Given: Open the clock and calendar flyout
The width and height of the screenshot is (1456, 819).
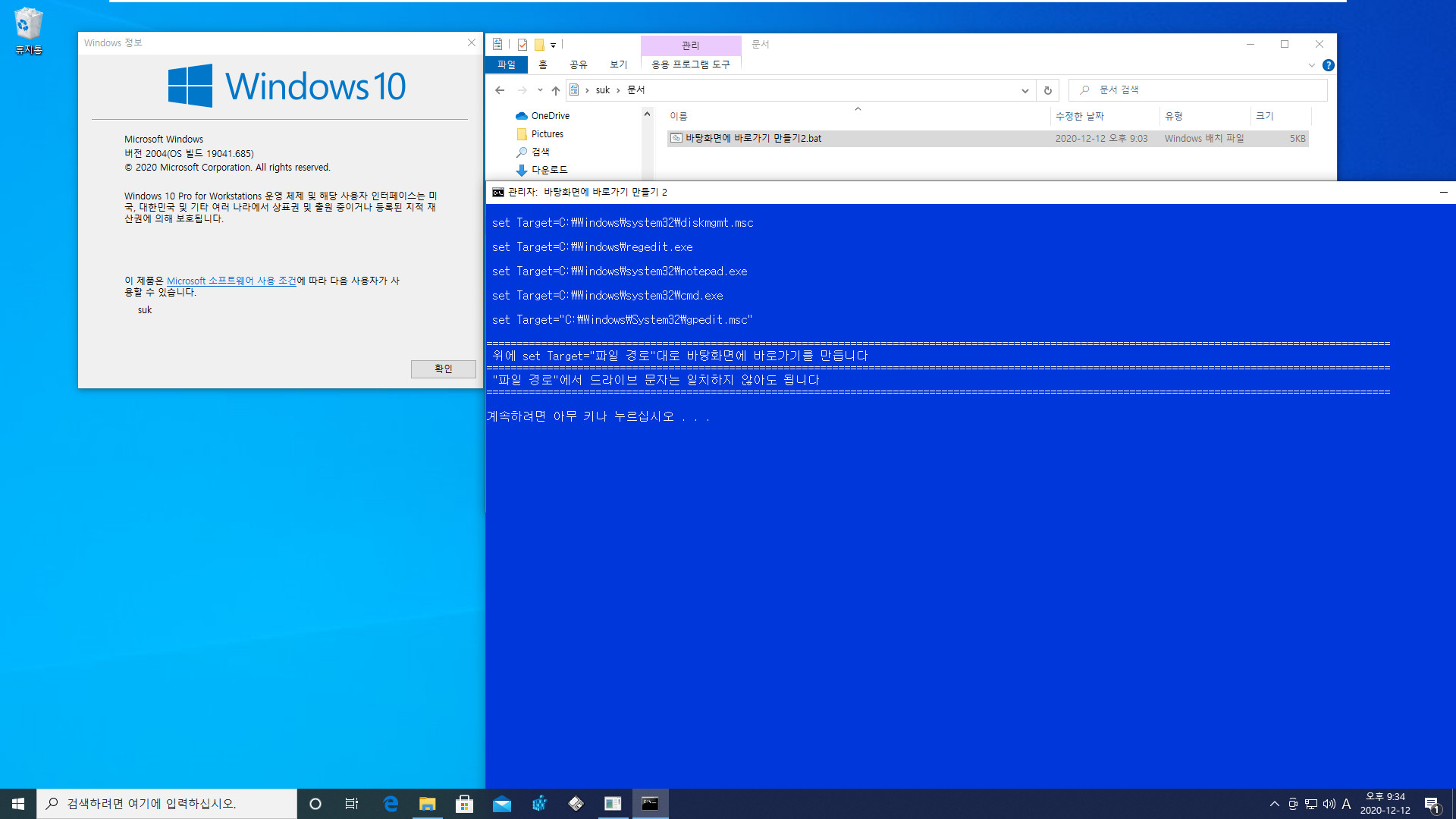Looking at the screenshot, I should 1385,804.
